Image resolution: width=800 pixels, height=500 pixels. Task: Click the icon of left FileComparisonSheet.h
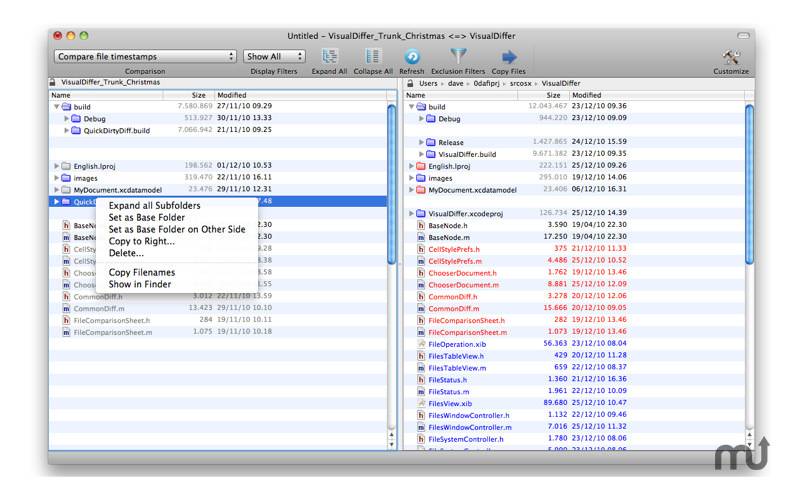pyautogui.click(x=66, y=320)
